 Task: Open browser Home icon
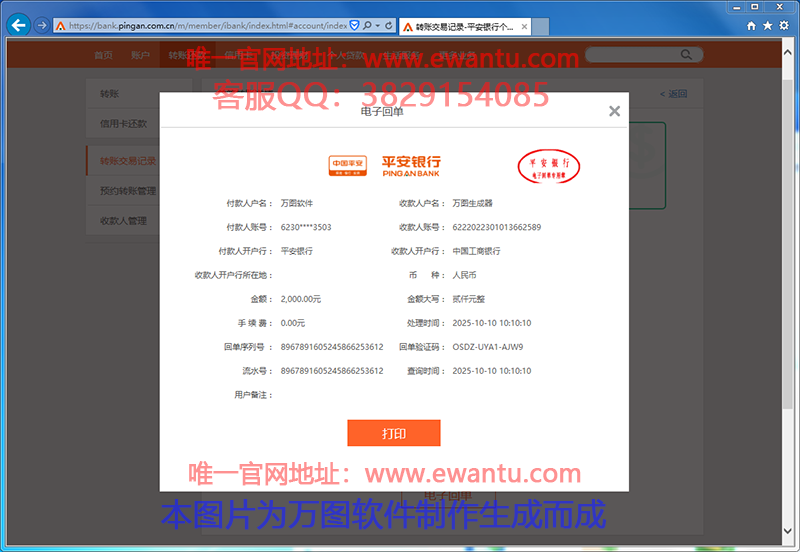(x=751, y=26)
